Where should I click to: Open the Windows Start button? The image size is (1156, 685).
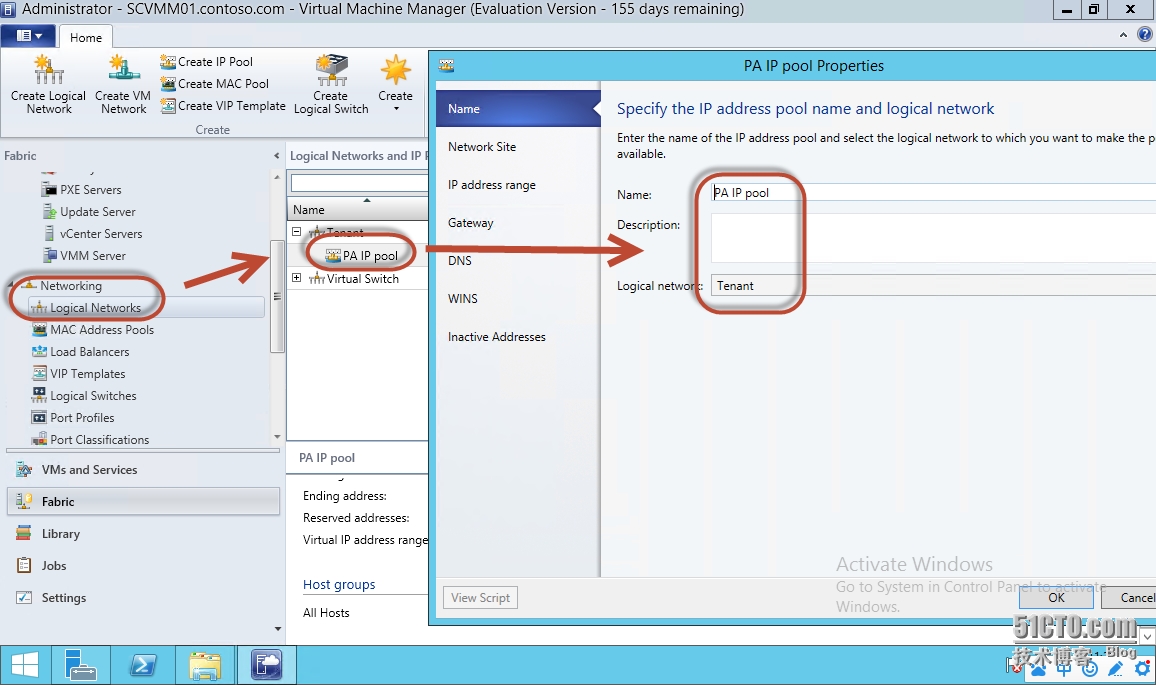pos(25,665)
